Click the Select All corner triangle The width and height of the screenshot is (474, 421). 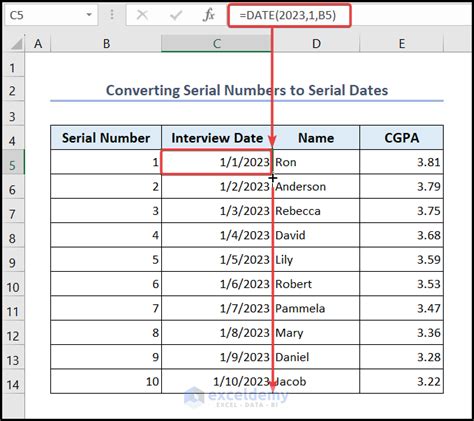pos(16,44)
